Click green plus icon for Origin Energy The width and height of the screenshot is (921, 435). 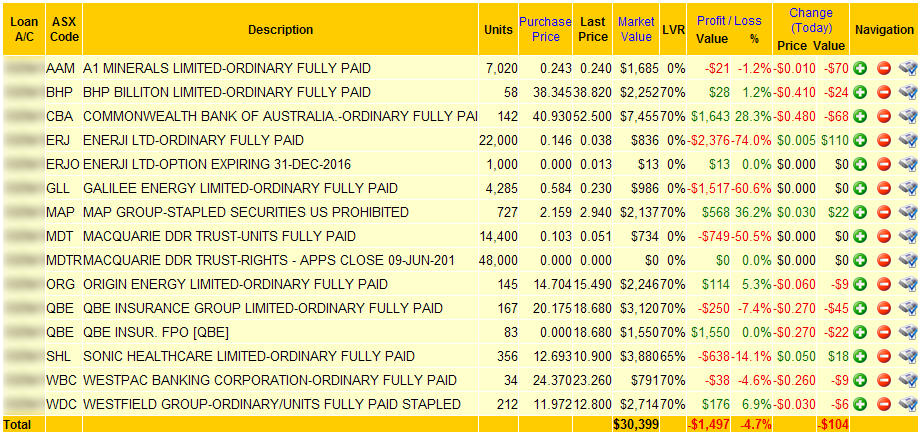click(861, 285)
